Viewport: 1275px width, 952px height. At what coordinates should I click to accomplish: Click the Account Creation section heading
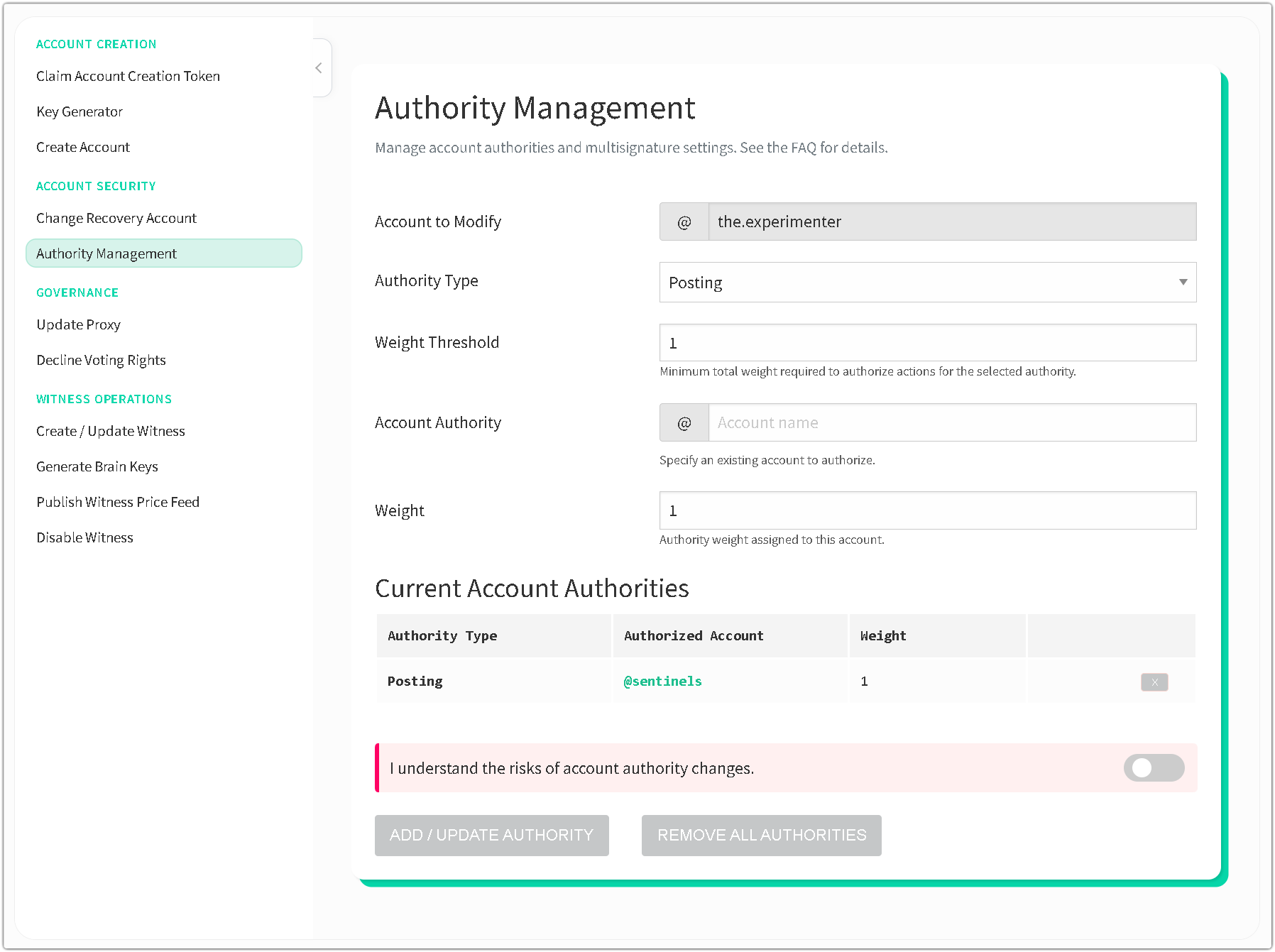(97, 44)
